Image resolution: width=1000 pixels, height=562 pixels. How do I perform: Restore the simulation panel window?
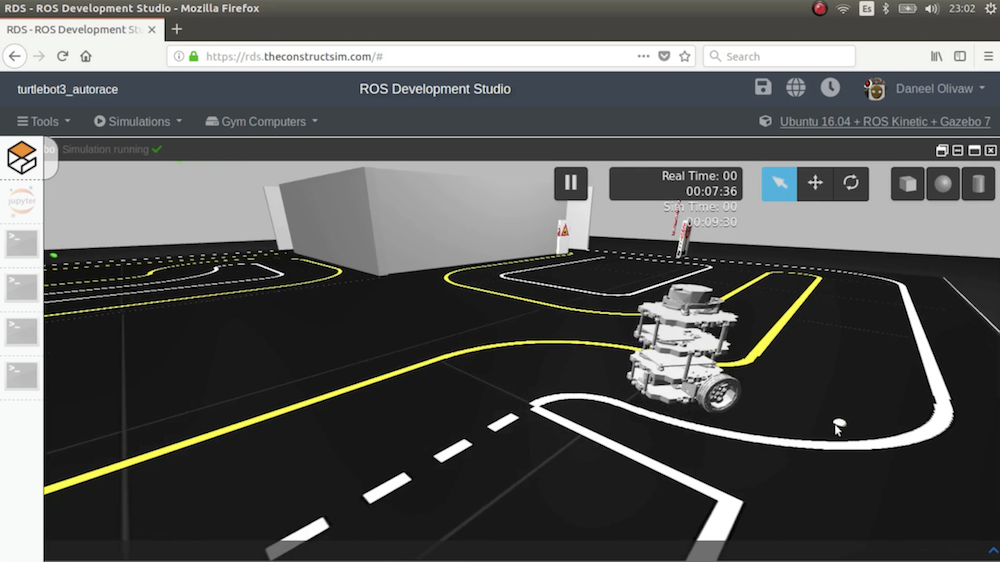click(941, 151)
